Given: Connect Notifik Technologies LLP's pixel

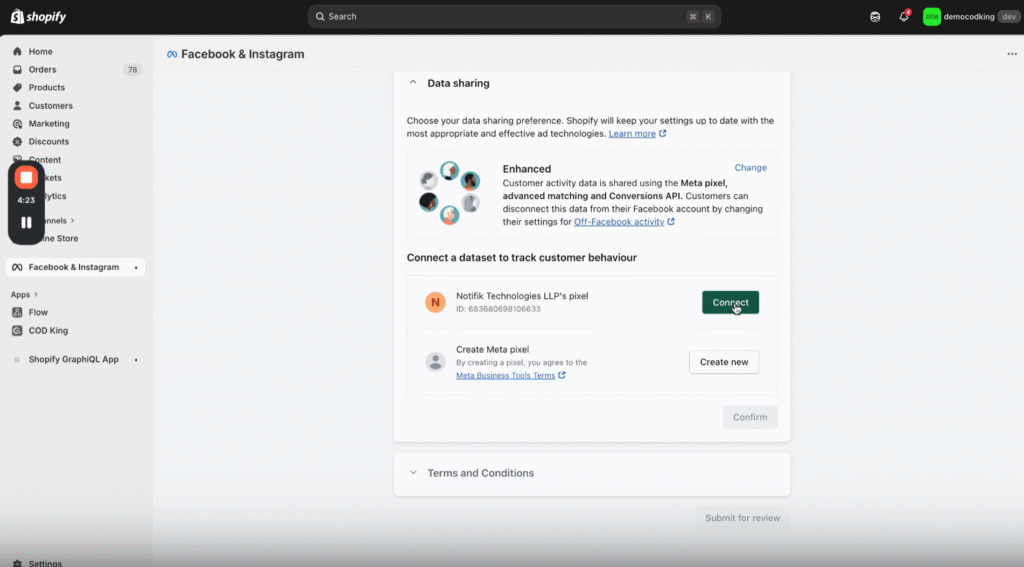Looking at the screenshot, I should pyautogui.click(x=730, y=302).
